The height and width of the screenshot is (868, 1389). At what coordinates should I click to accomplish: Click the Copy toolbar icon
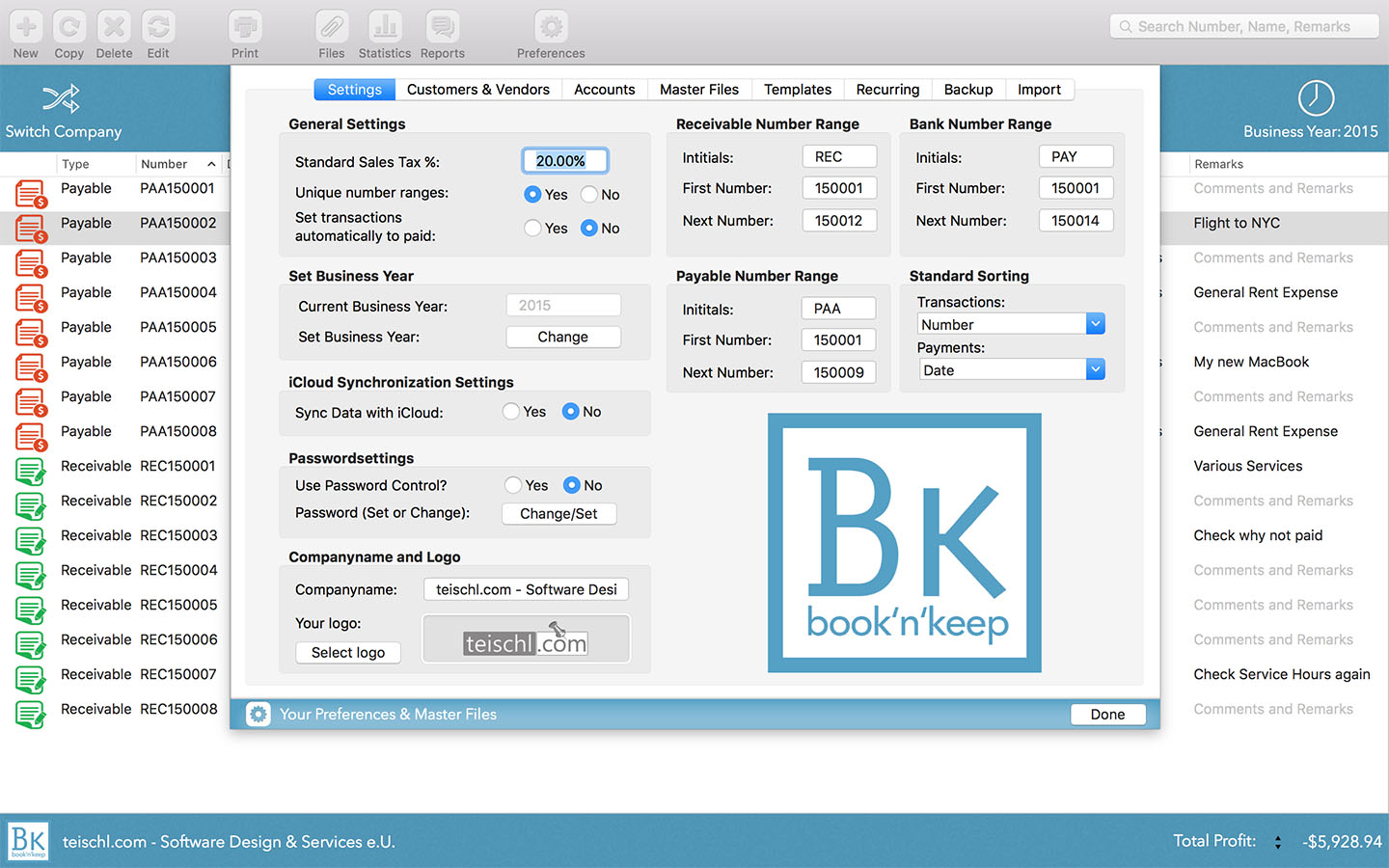pyautogui.click(x=69, y=26)
